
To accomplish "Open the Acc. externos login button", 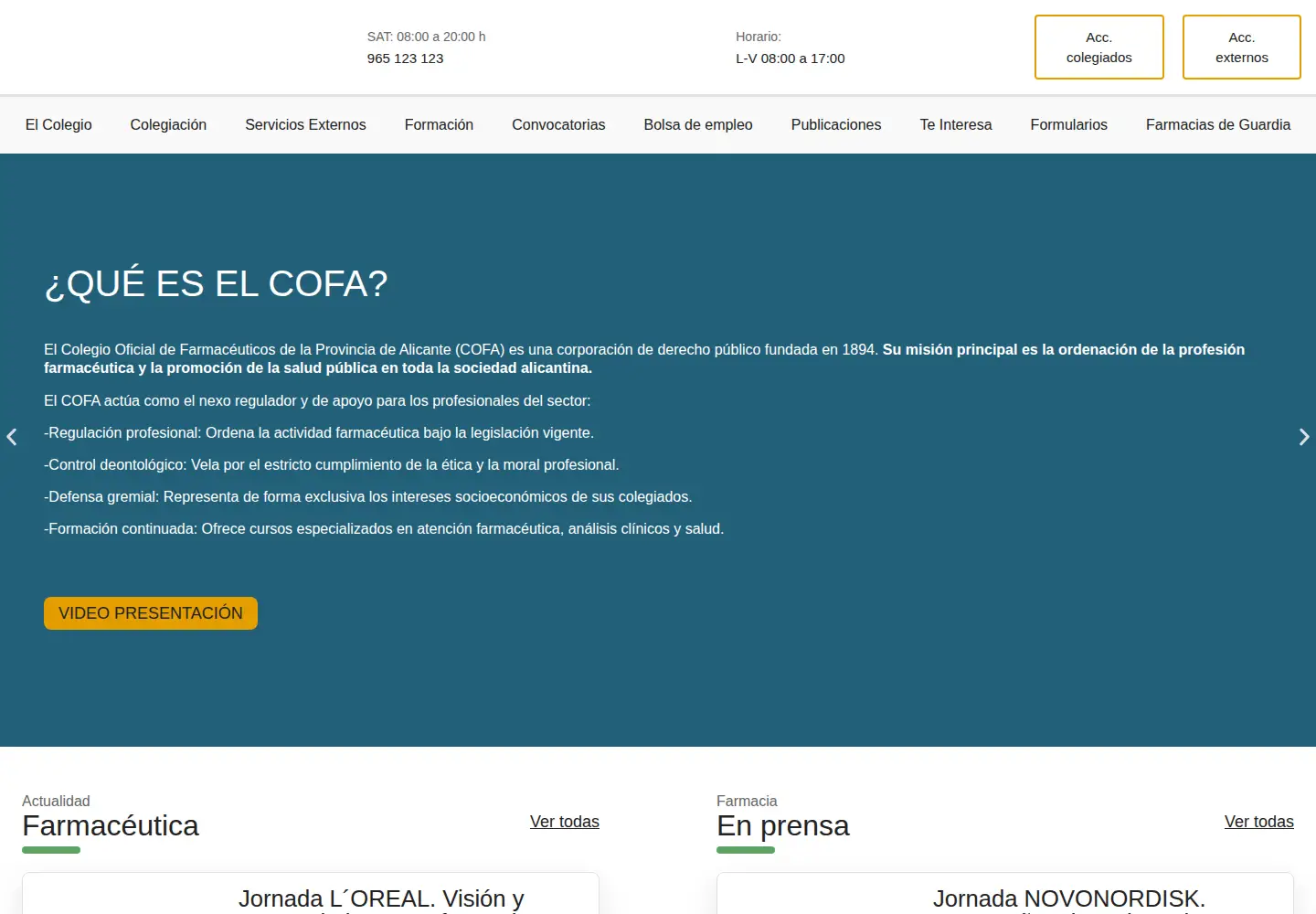I will point(1242,48).
